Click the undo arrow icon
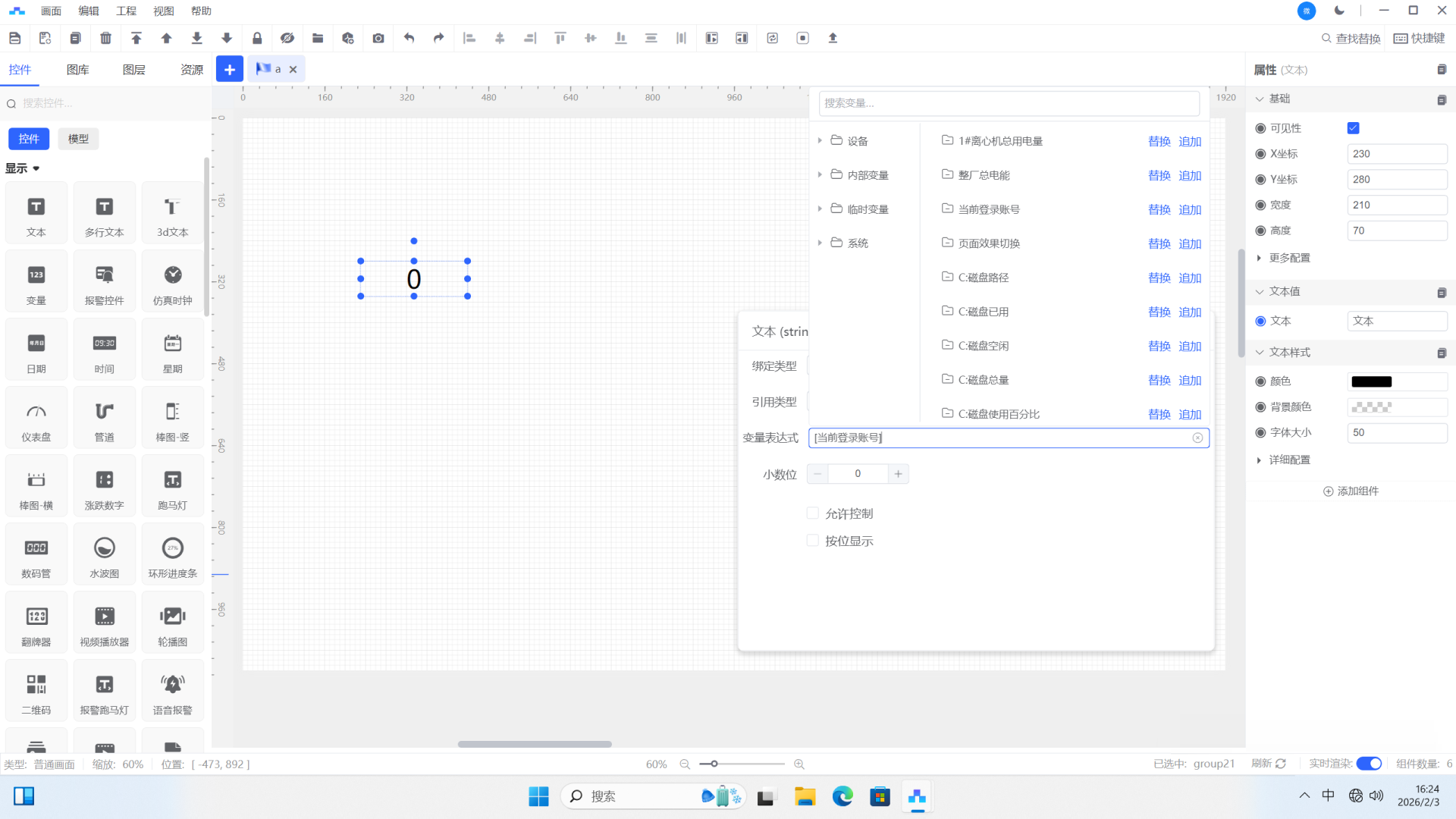Screen dimensions: 1456x819 [409, 38]
